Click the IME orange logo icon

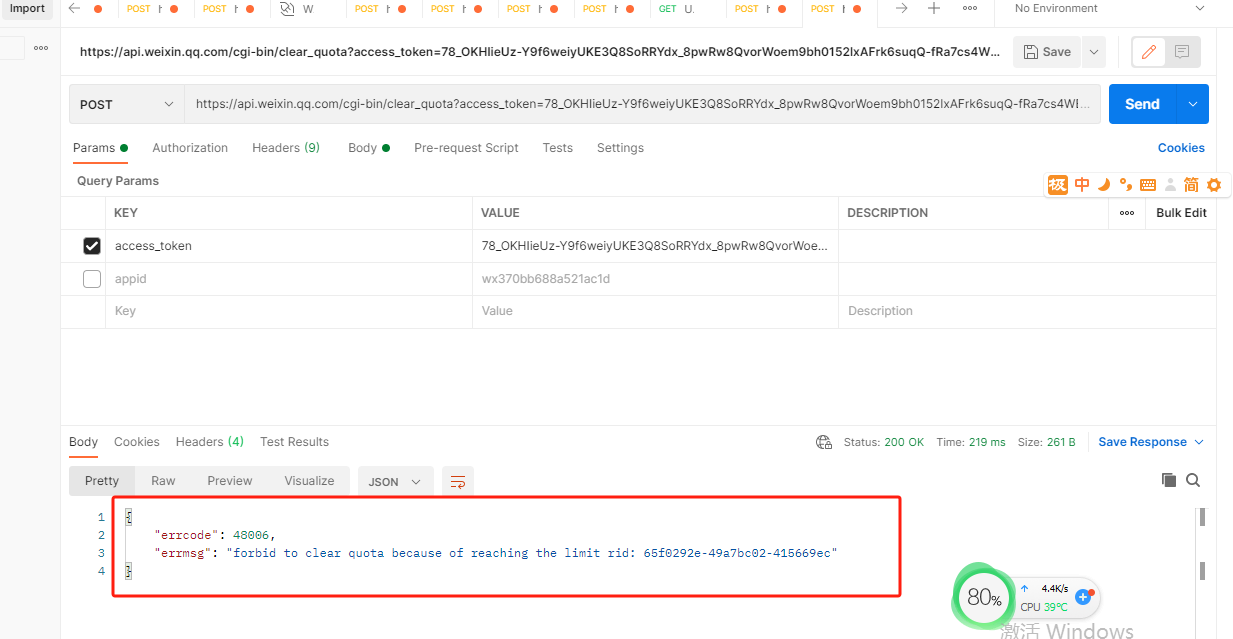(1058, 185)
